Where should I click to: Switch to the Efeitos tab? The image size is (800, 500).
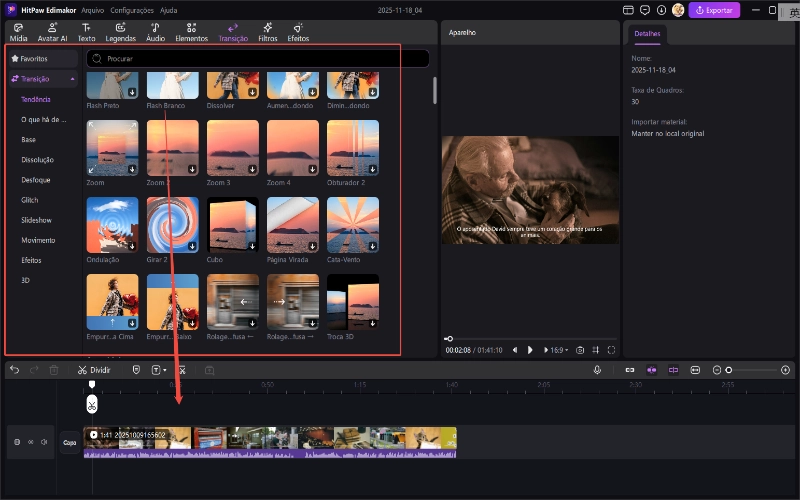tap(298, 31)
